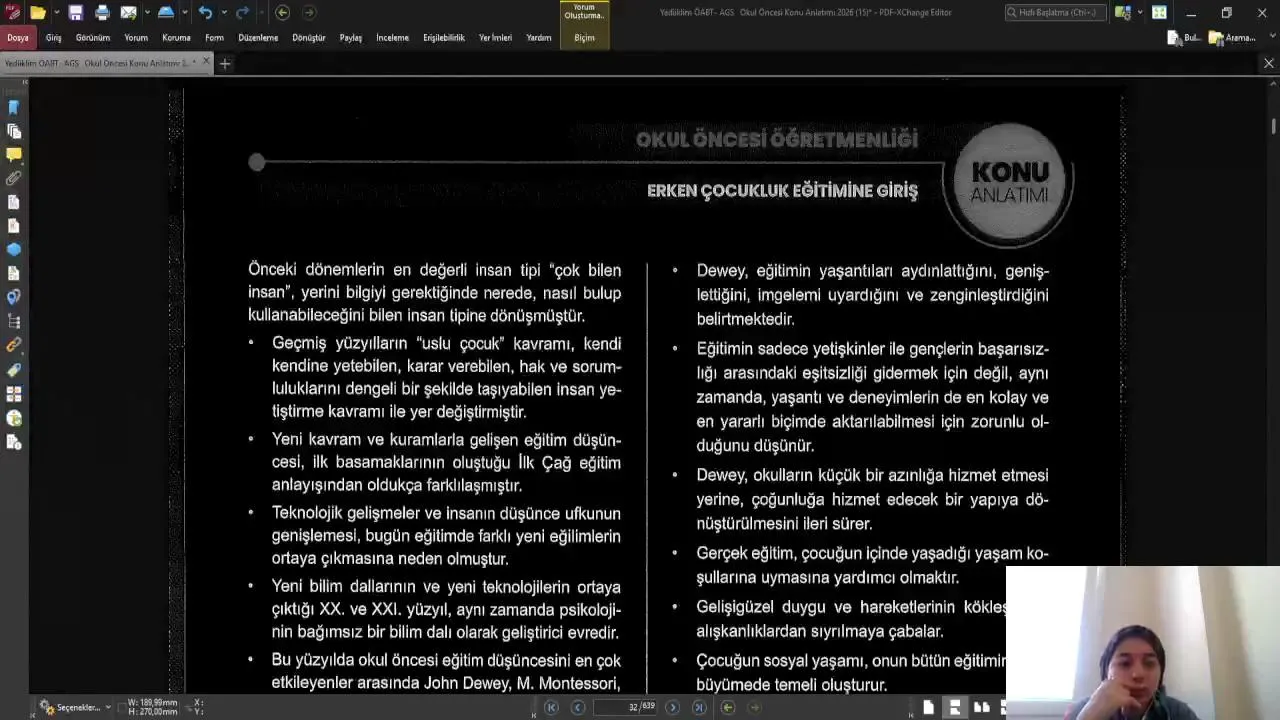
Task: Open the Biçim contextual tab
Action: point(585,38)
